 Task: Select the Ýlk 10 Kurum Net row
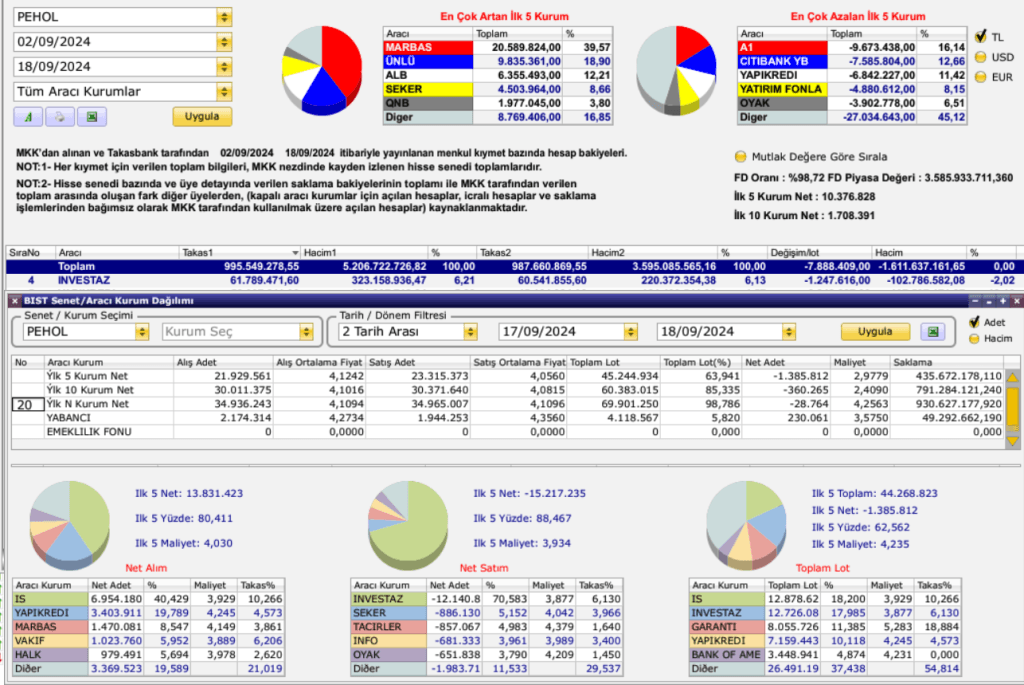[507, 390]
